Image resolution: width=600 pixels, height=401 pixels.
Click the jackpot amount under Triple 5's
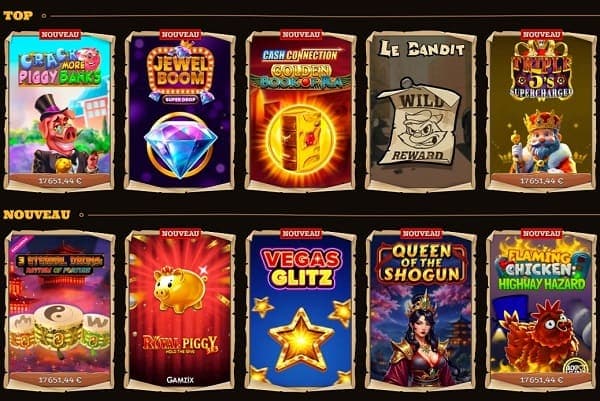click(541, 181)
